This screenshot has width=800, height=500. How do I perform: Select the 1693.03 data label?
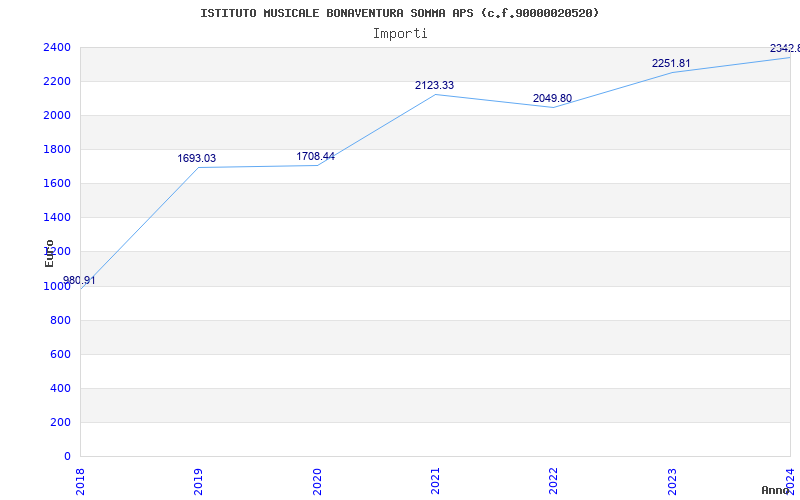[197, 159]
